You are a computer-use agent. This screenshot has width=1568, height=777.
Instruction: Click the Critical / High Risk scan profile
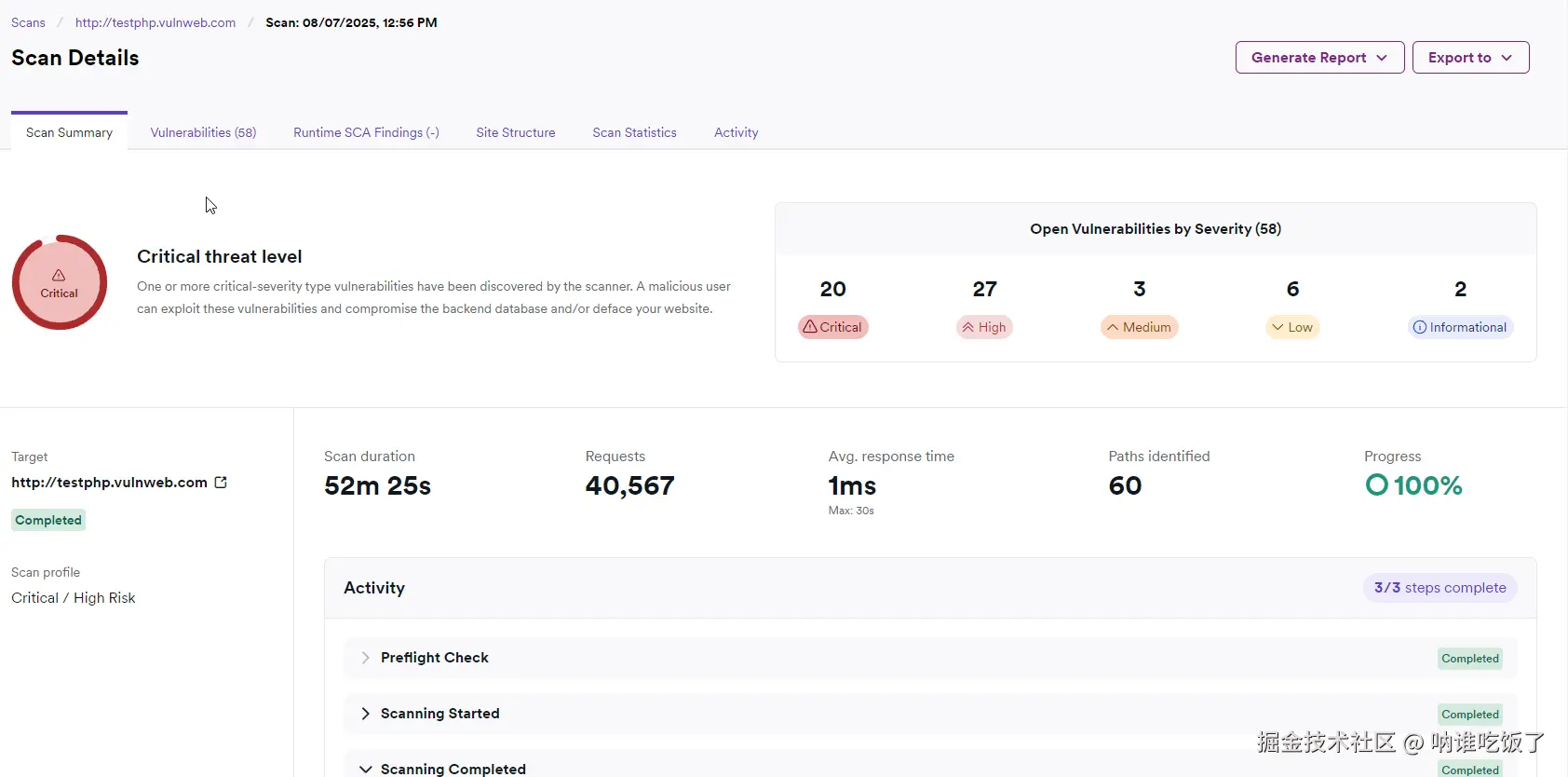74,598
